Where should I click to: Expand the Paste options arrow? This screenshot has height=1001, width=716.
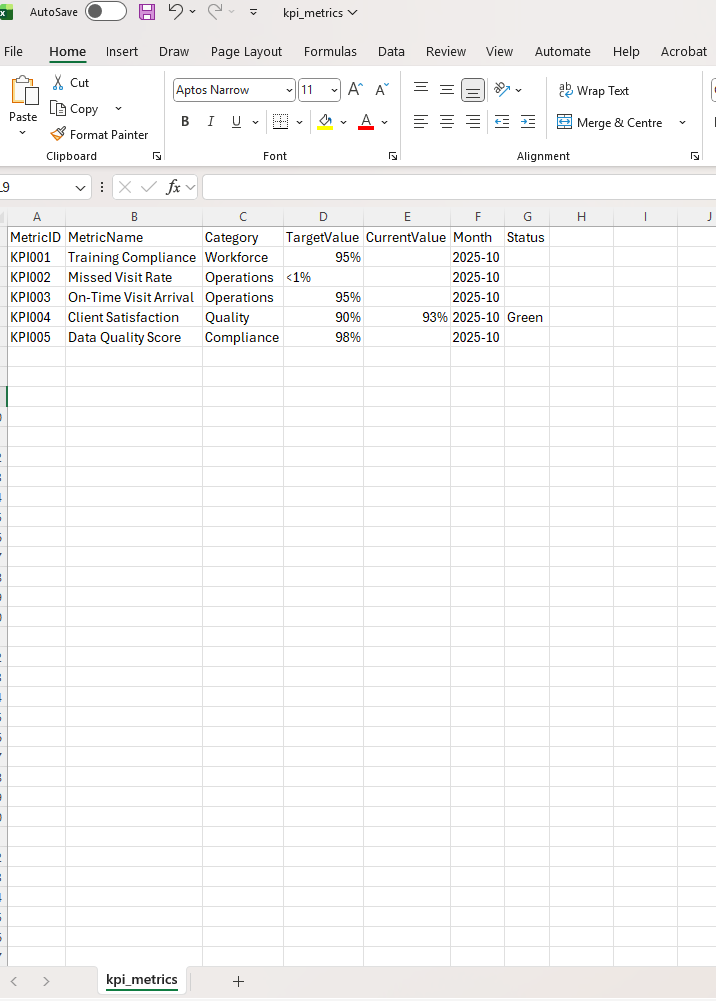tap(23, 133)
